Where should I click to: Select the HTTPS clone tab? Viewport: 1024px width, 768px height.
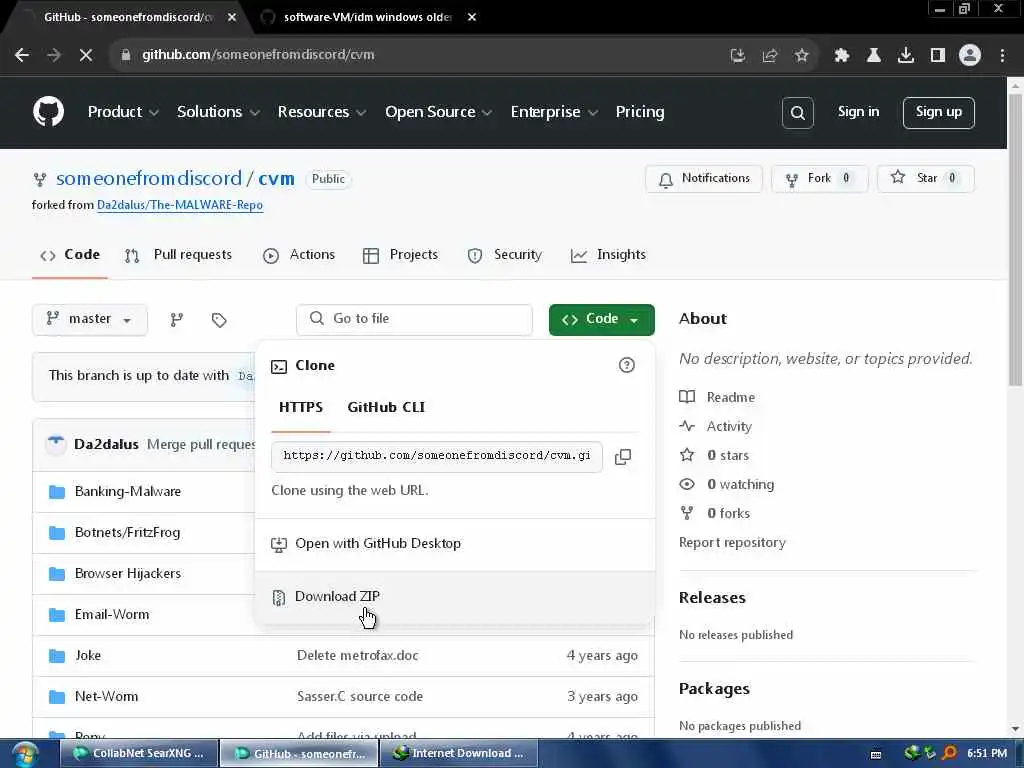(x=301, y=407)
